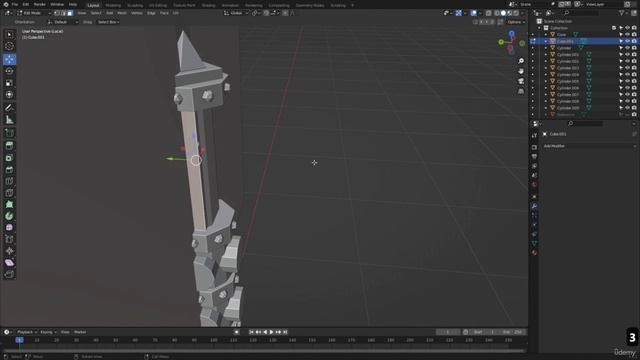Enable face select mode

pyautogui.click(x=70, y=13)
